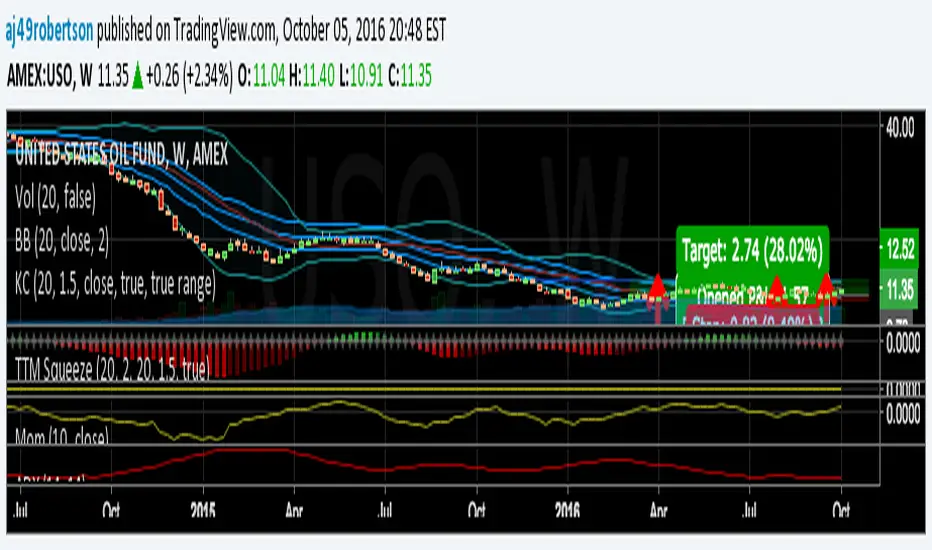Screen dimensions: 932x550
Task: Click the low value L:10.91
Action: 361,76
